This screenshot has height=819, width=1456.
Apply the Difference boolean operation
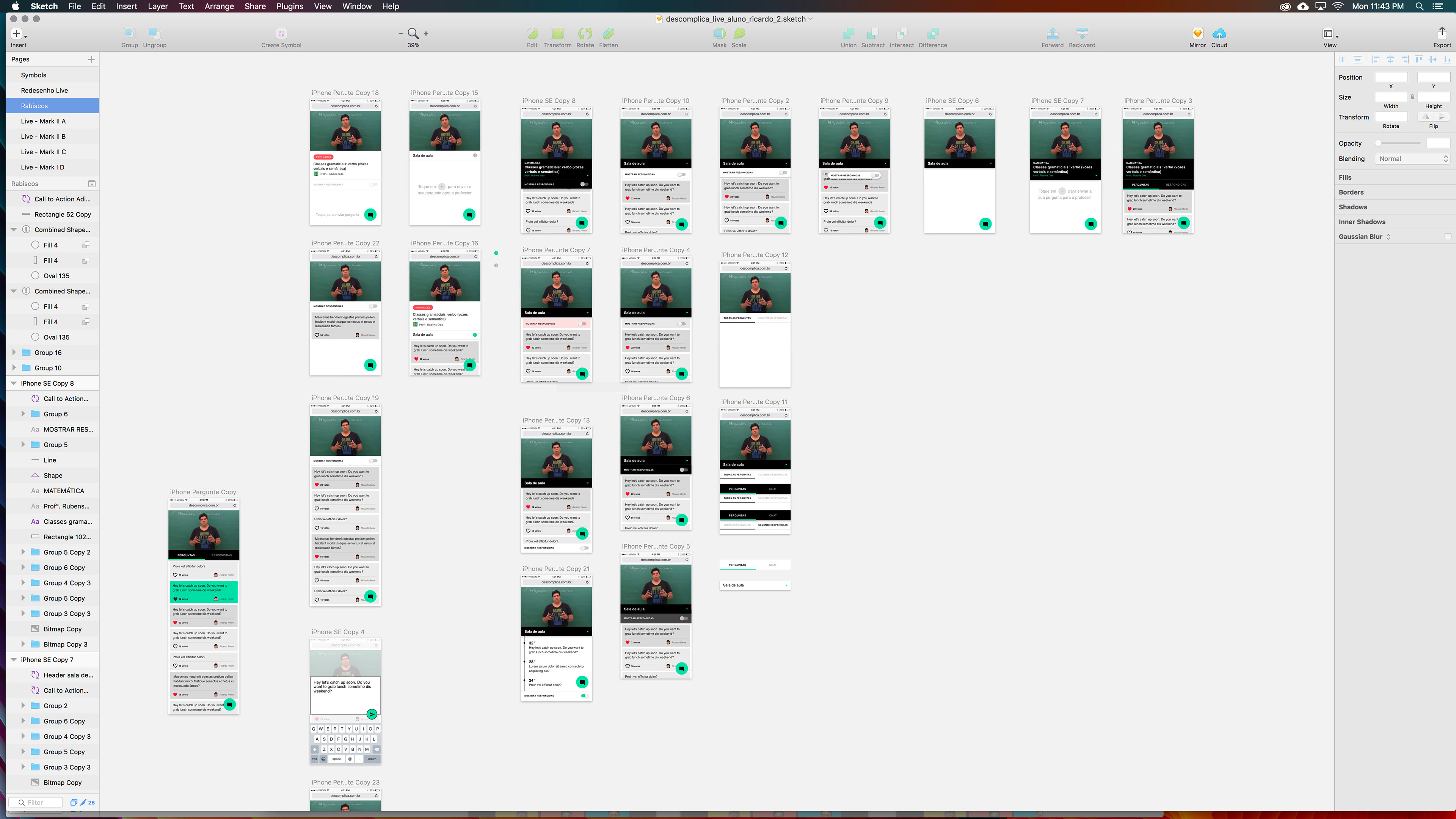click(x=933, y=33)
